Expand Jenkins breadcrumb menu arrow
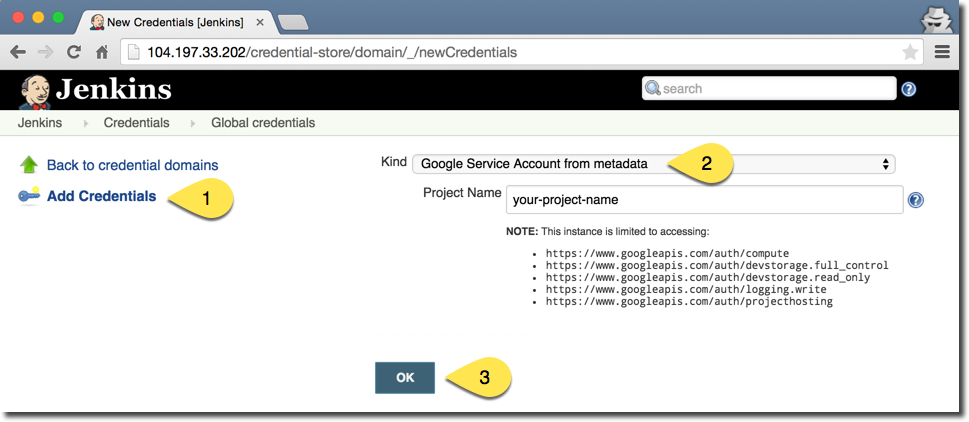Screen dimensions: 969x422 click(85, 123)
